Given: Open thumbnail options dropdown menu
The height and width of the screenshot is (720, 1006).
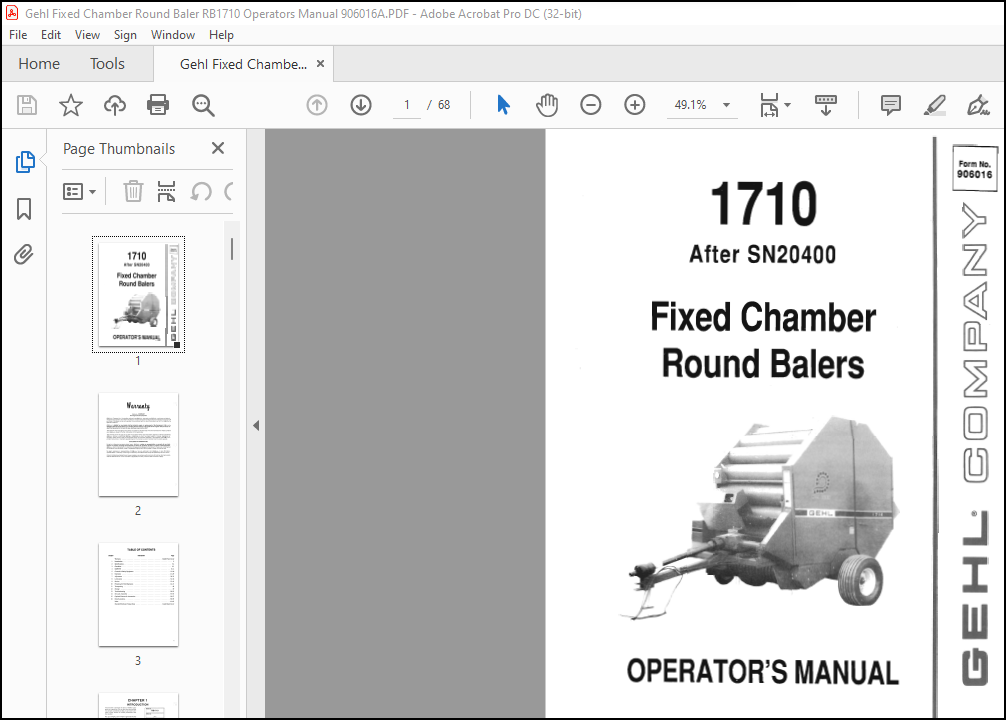Looking at the screenshot, I should [x=80, y=191].
